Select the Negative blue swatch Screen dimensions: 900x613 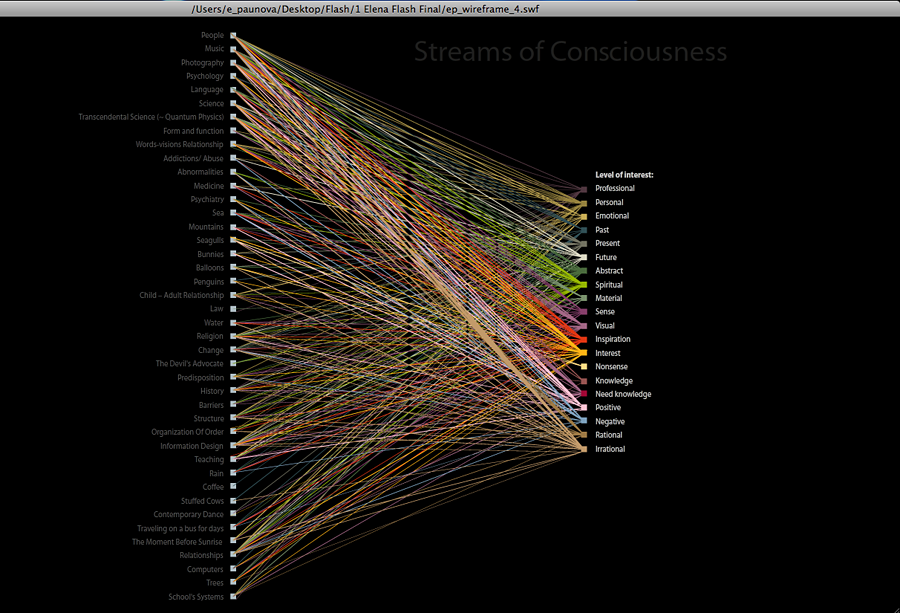(584, 421)
